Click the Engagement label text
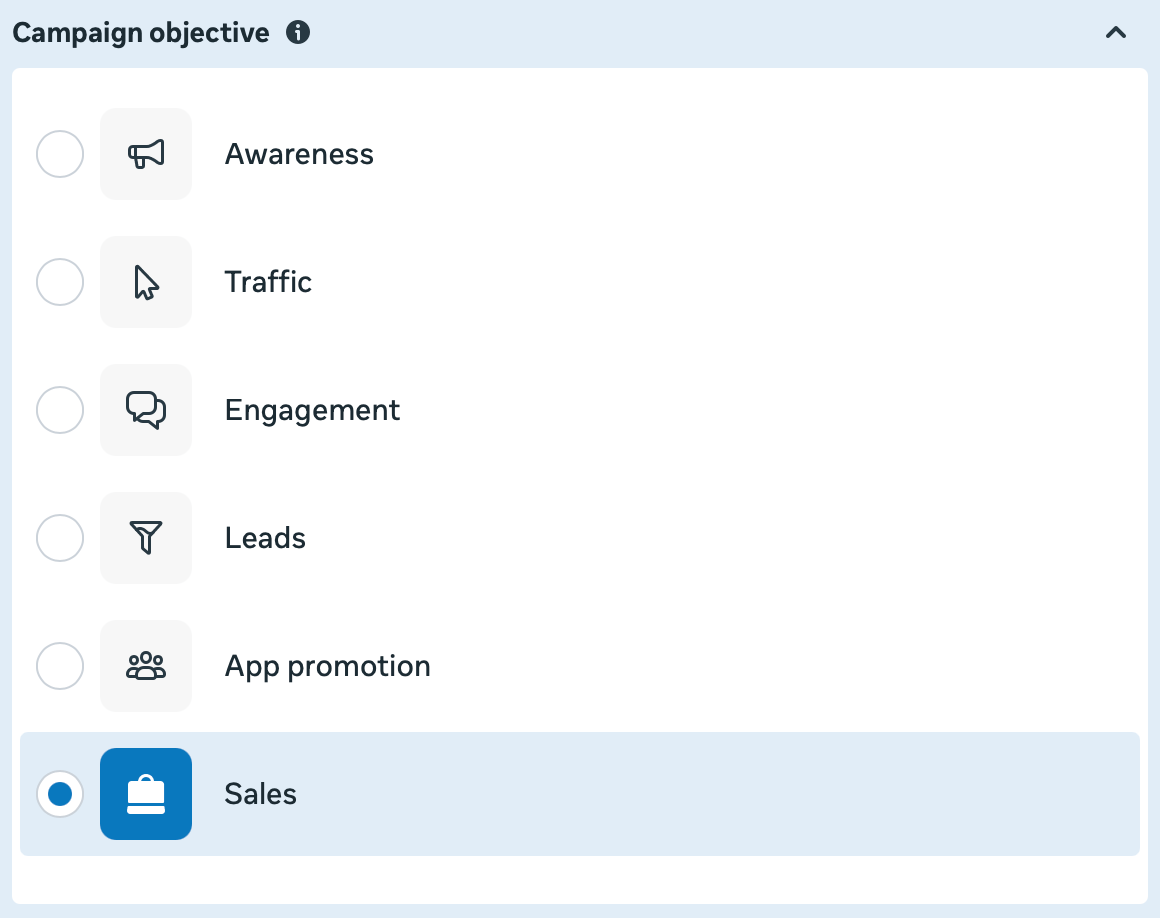Screen dimensions: 1160x918 point(312,410)
